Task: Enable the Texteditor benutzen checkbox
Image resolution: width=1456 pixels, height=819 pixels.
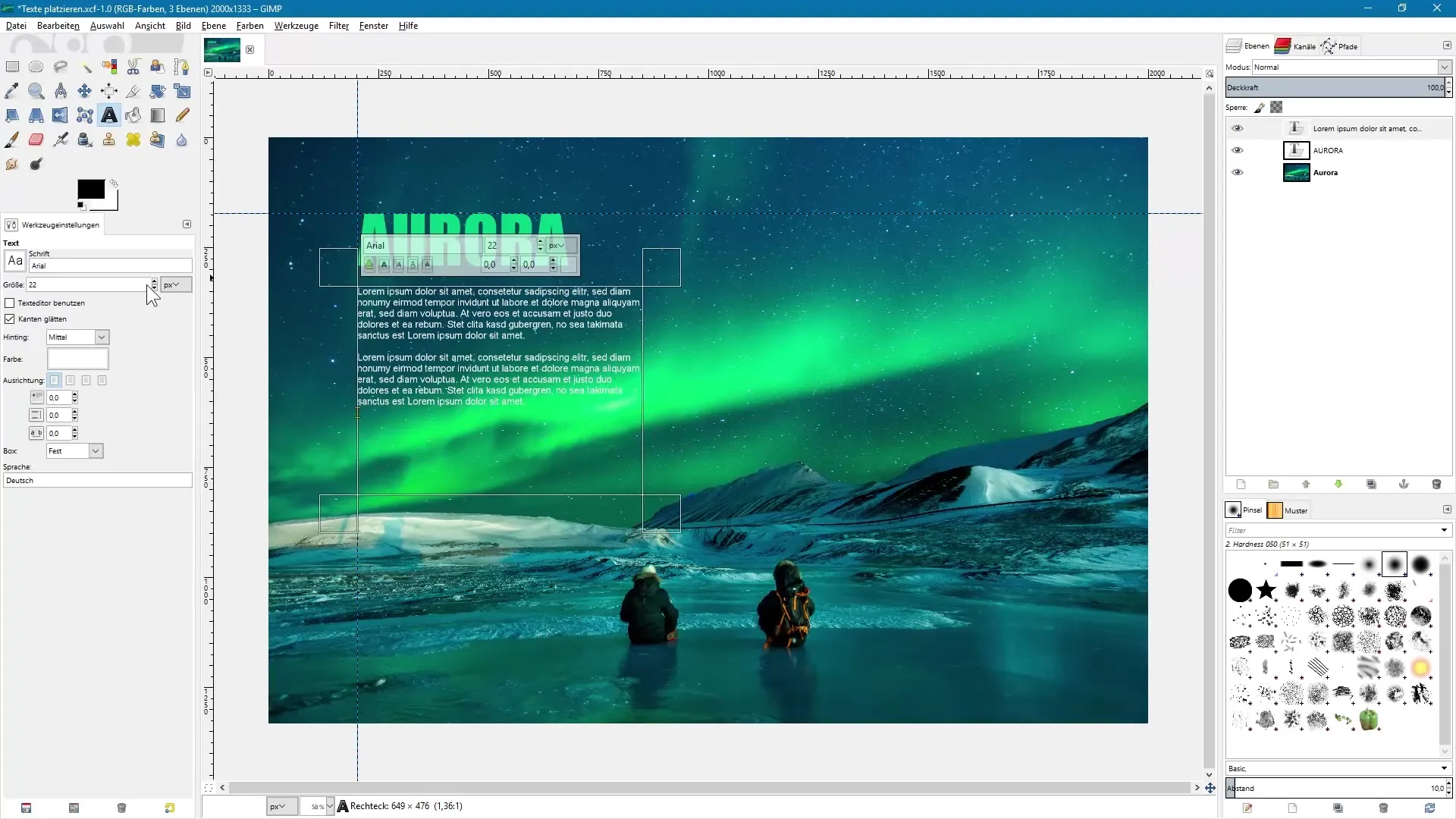Action: point(10,303)
